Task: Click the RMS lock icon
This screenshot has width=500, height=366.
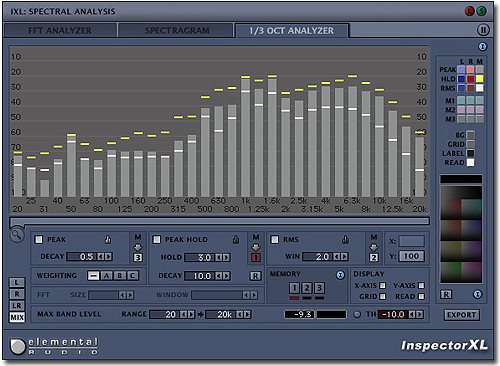Action: [345, 239]
